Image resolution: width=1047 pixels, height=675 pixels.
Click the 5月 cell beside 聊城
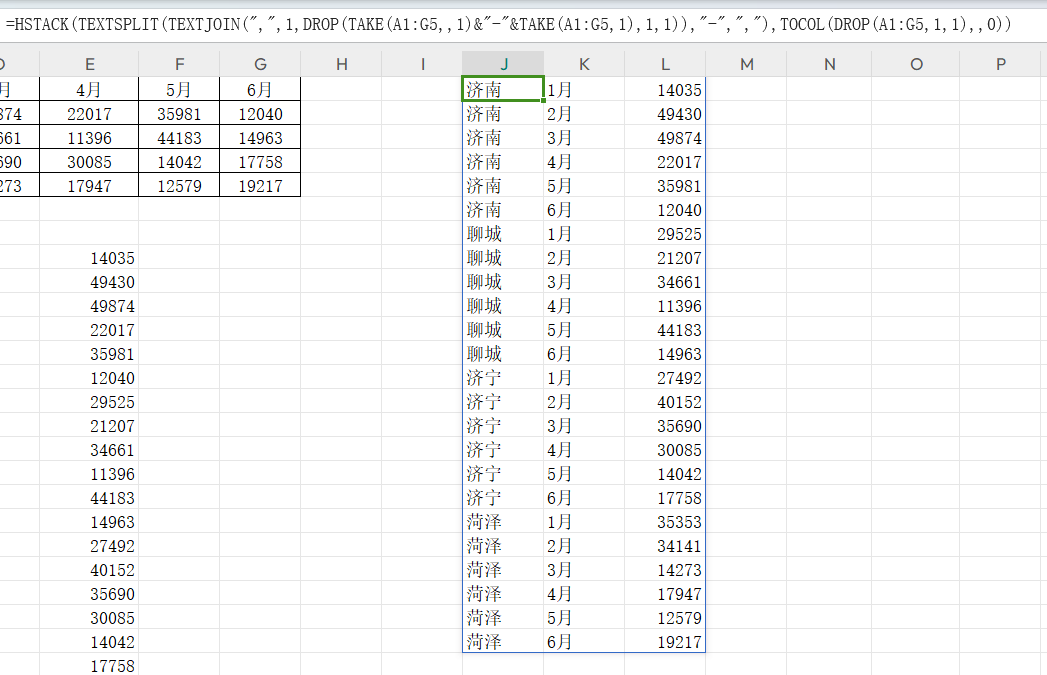(x=584, y=330)
